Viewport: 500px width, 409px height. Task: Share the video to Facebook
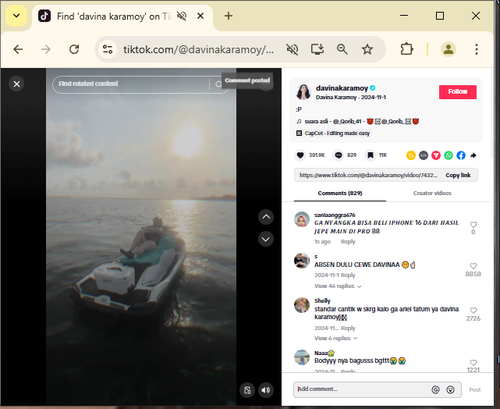[x=461, y=155]
